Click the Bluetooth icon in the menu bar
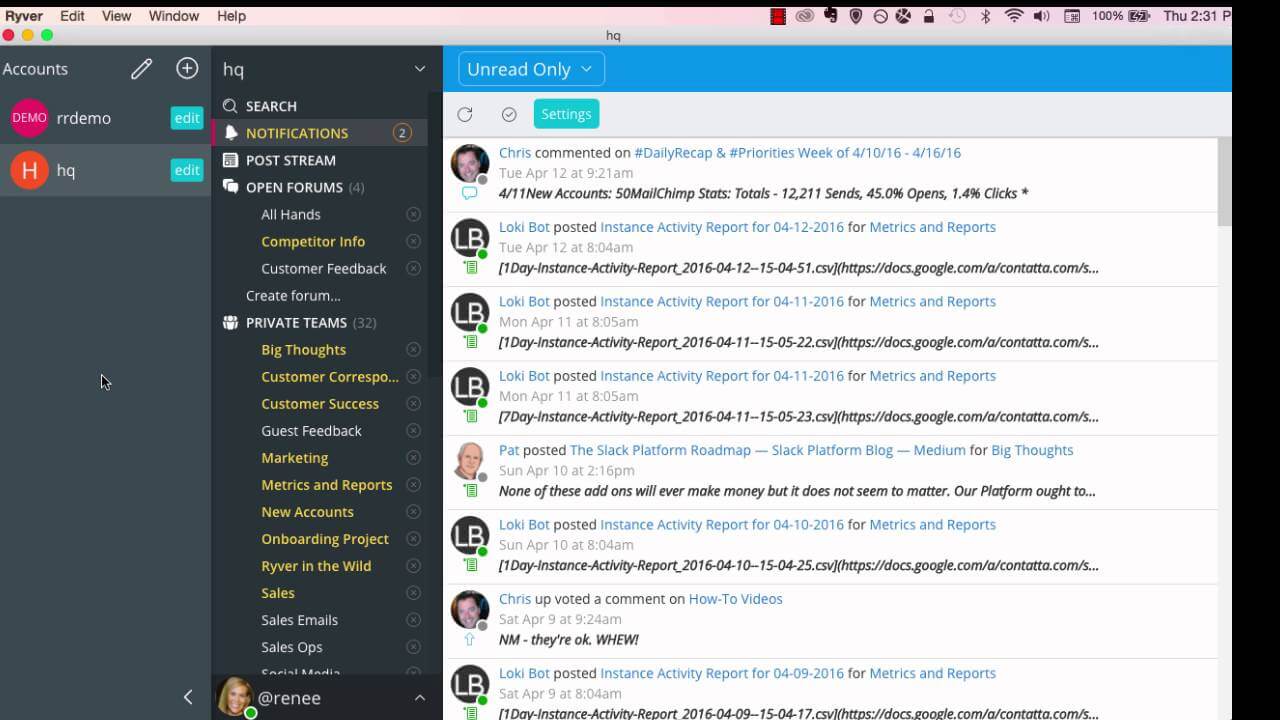Image resolution: width=1280 pixels, height=720 pixels. click(985, 16)
